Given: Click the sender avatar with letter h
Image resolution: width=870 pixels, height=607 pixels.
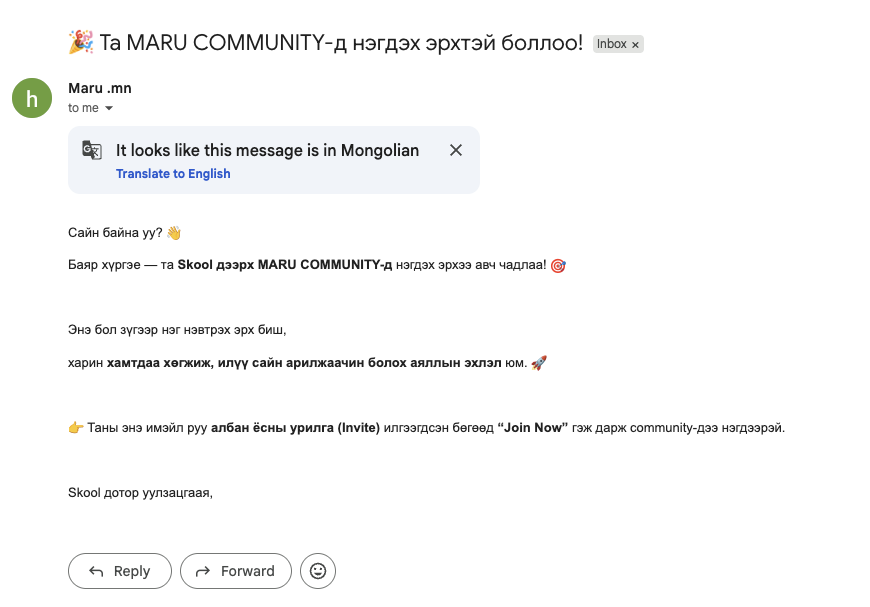Looking at the screenshot, I should 32,98.
